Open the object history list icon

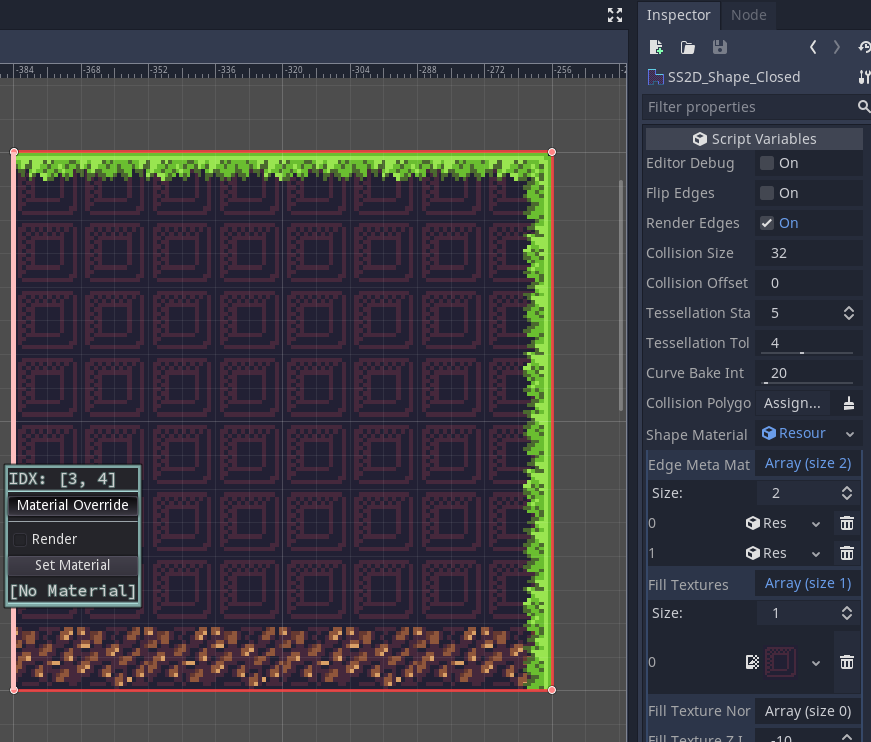864,47
